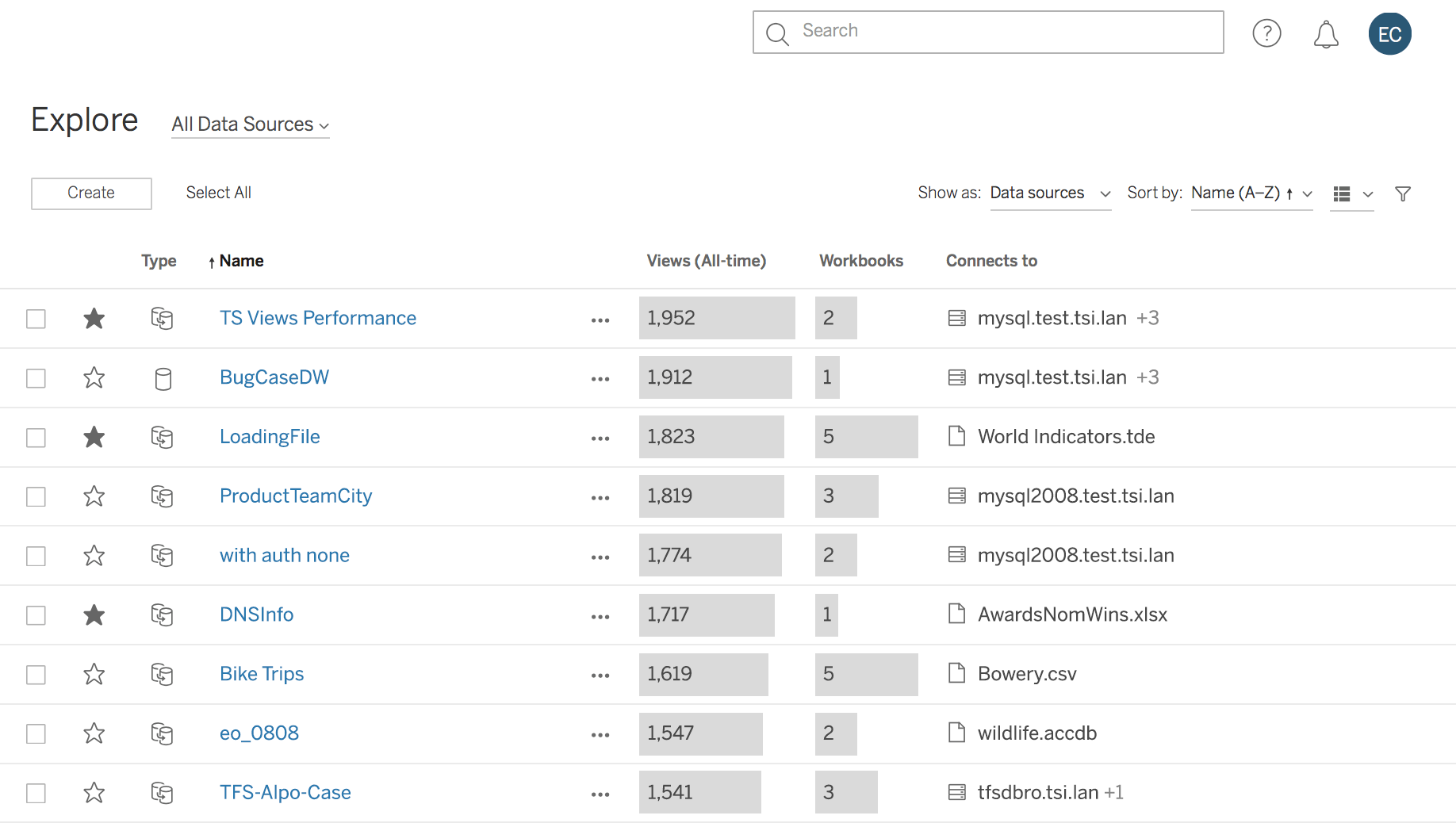Click the Workbooks column header

[x=860, y=261]
